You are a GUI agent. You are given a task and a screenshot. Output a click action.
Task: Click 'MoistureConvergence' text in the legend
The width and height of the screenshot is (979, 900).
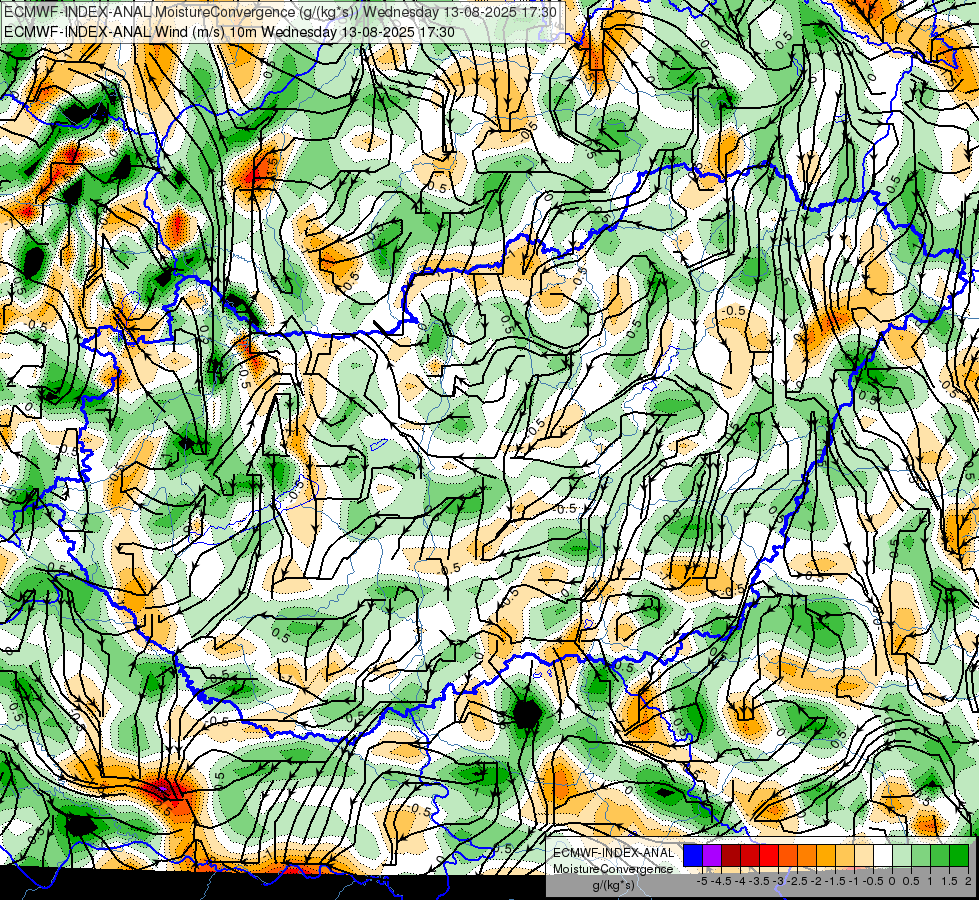coord(613,869)
